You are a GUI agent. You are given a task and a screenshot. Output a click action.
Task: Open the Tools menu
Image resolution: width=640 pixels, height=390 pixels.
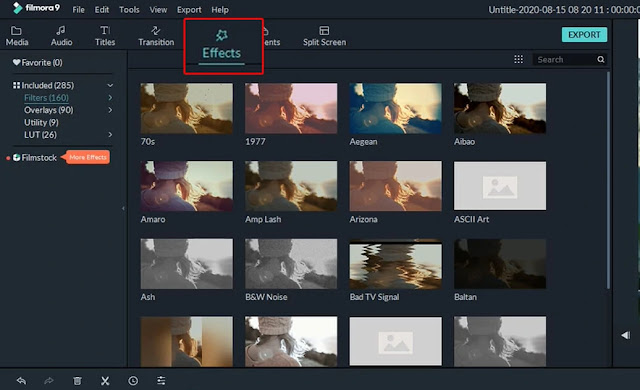click(x=129, y=10)
